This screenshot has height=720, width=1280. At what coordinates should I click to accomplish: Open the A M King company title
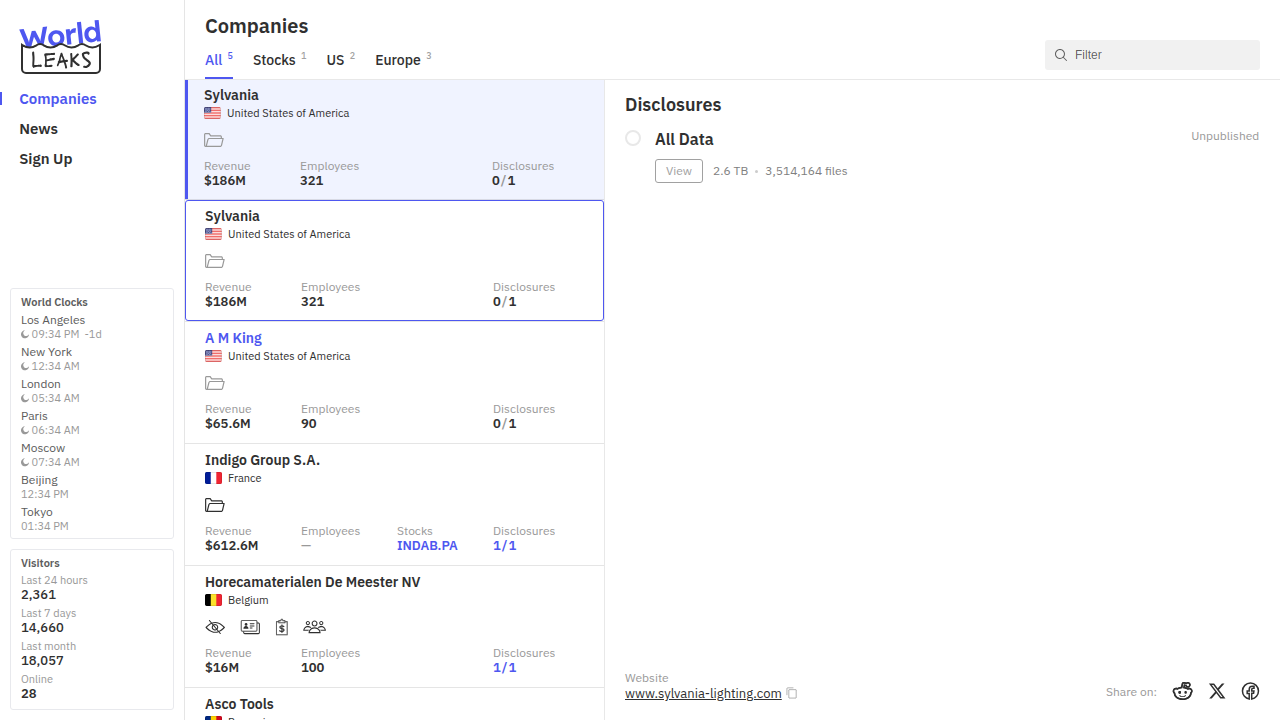point(233,338)
